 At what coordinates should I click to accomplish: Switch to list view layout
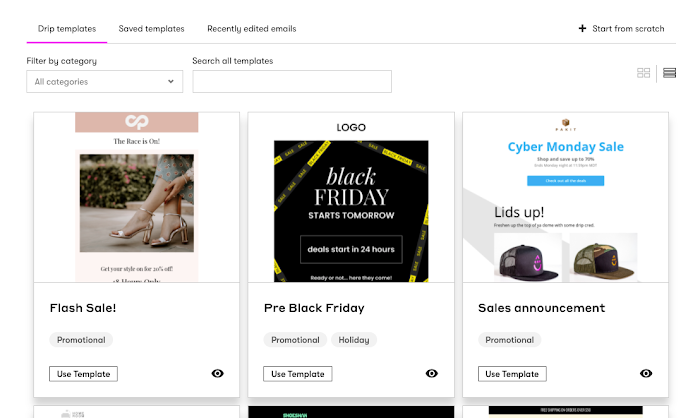[670, 73]
